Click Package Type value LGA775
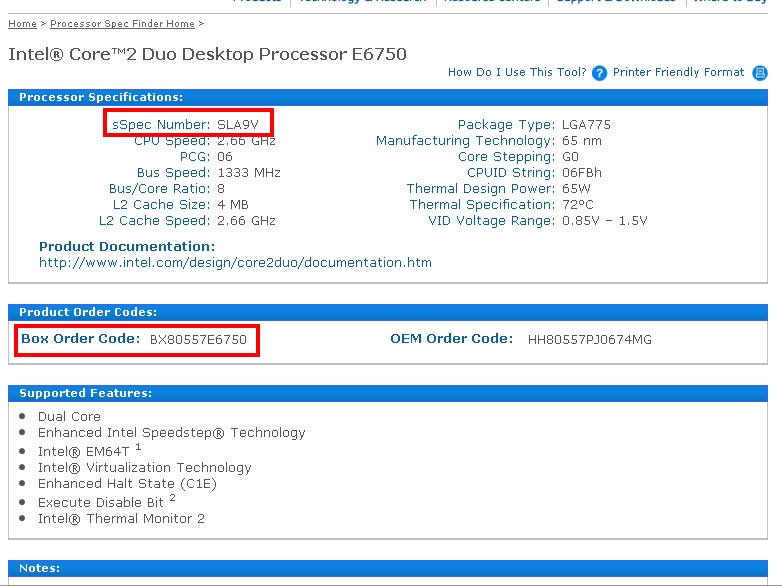The image size is (782, 586). coord(586,125)
